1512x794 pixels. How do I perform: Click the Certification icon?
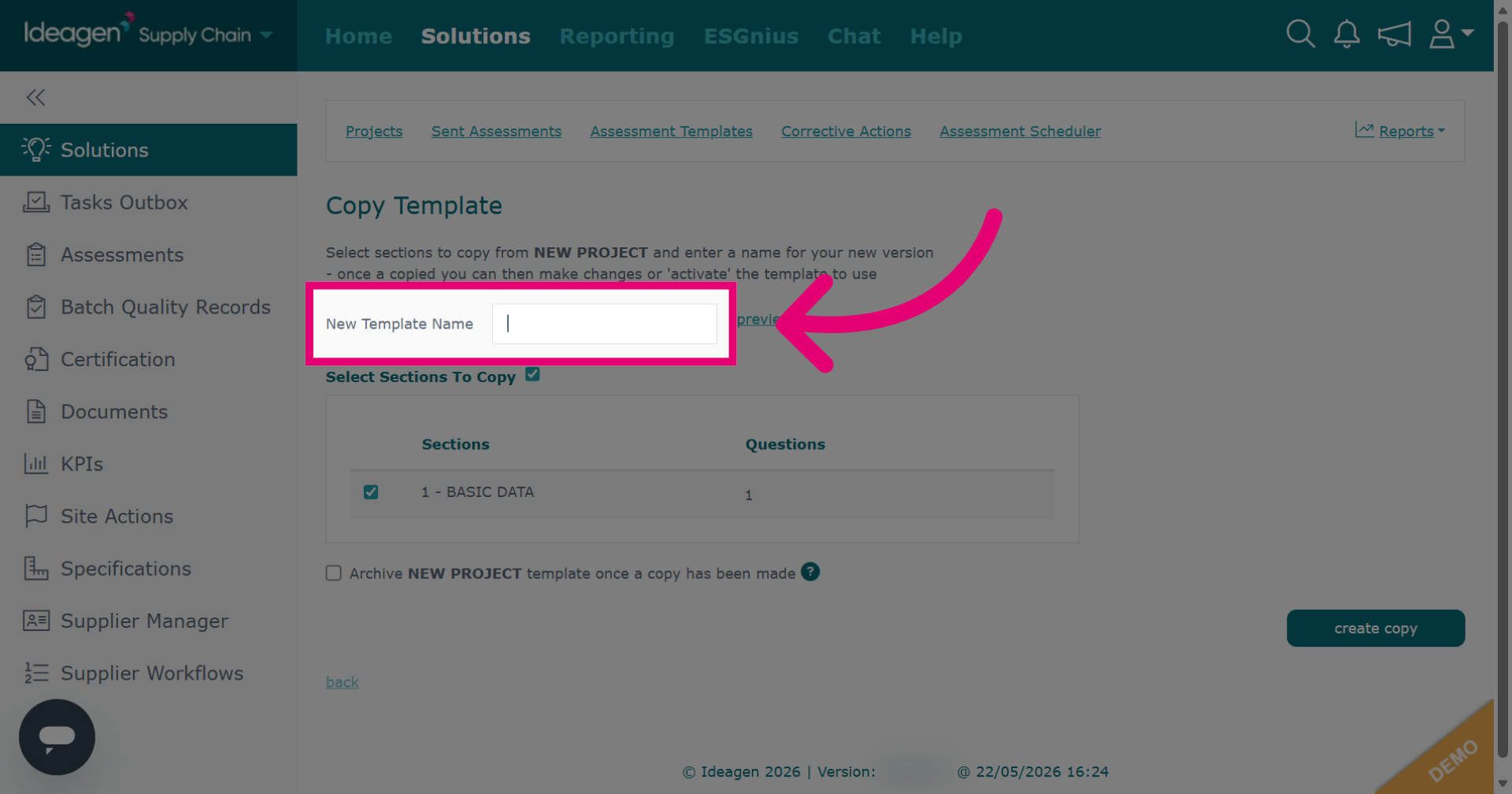point(36,359)
